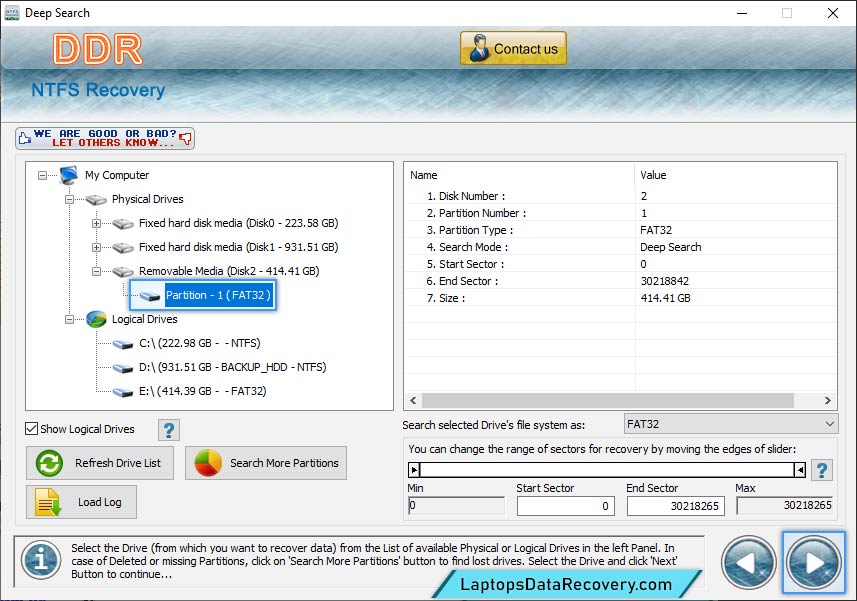The image size is (857, 601).
Task: Click the 30218842 end sector value
Action: click(x=665, y=281)
